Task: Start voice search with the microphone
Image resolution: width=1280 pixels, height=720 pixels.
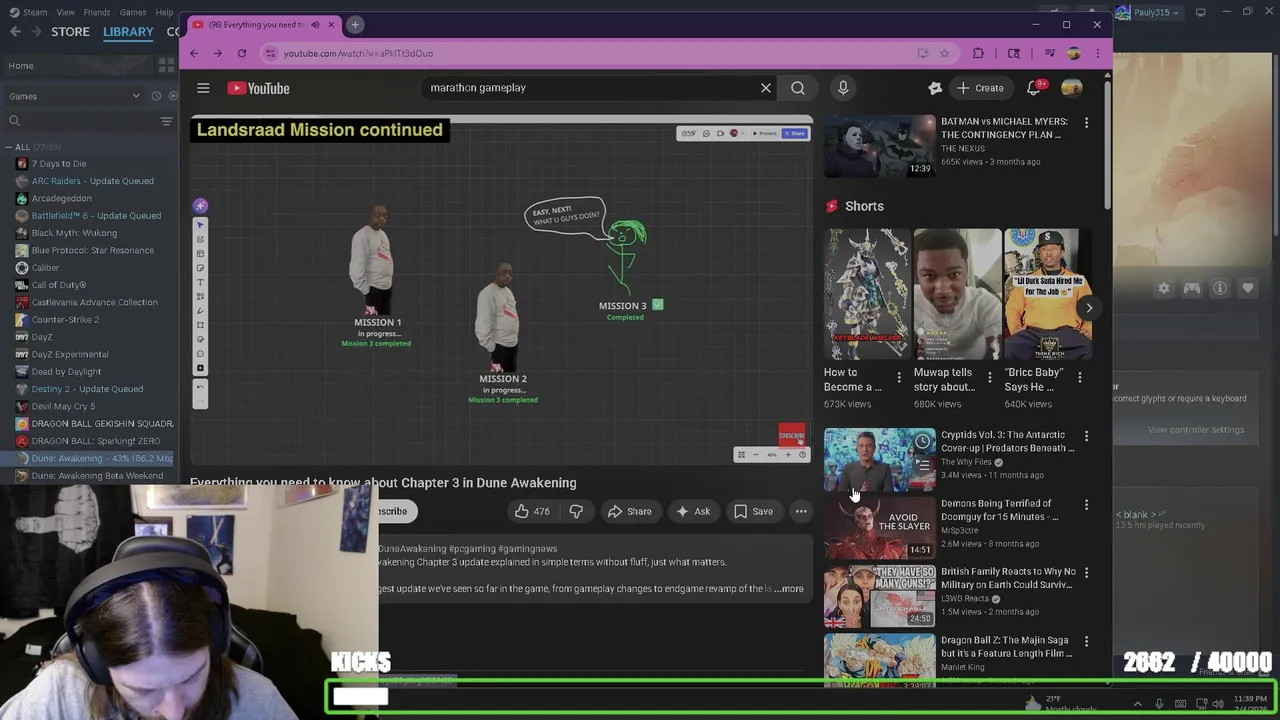Action: click(843, 88)
